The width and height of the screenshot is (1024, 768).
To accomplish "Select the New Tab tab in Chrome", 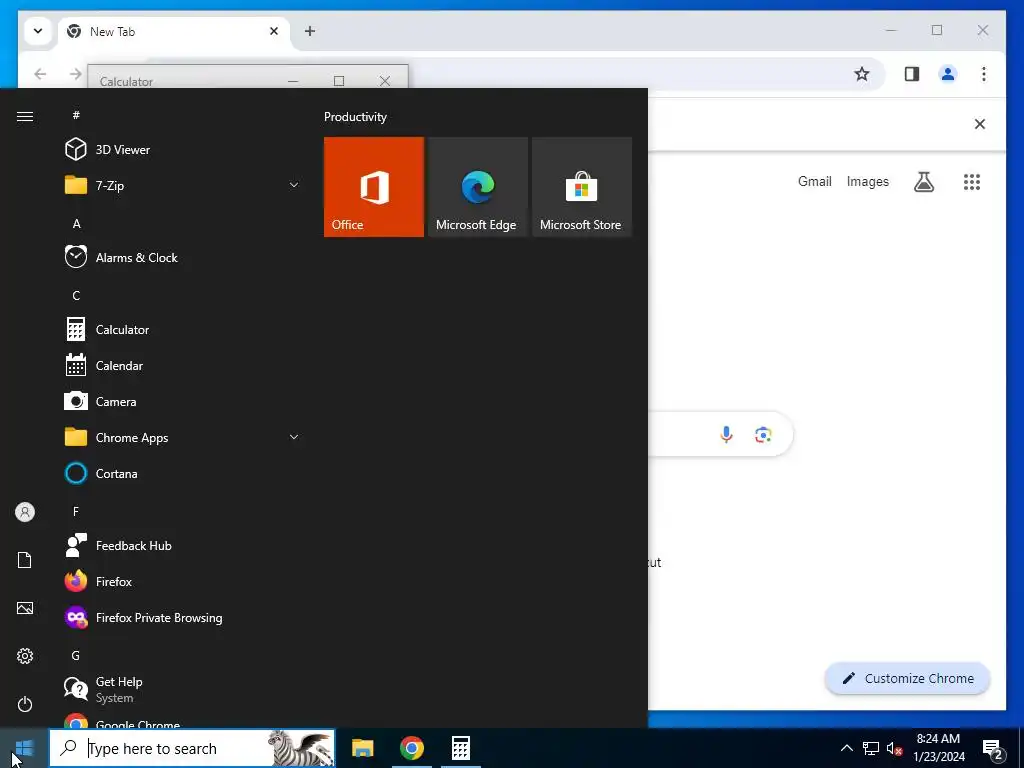I will tap(175, 31).
